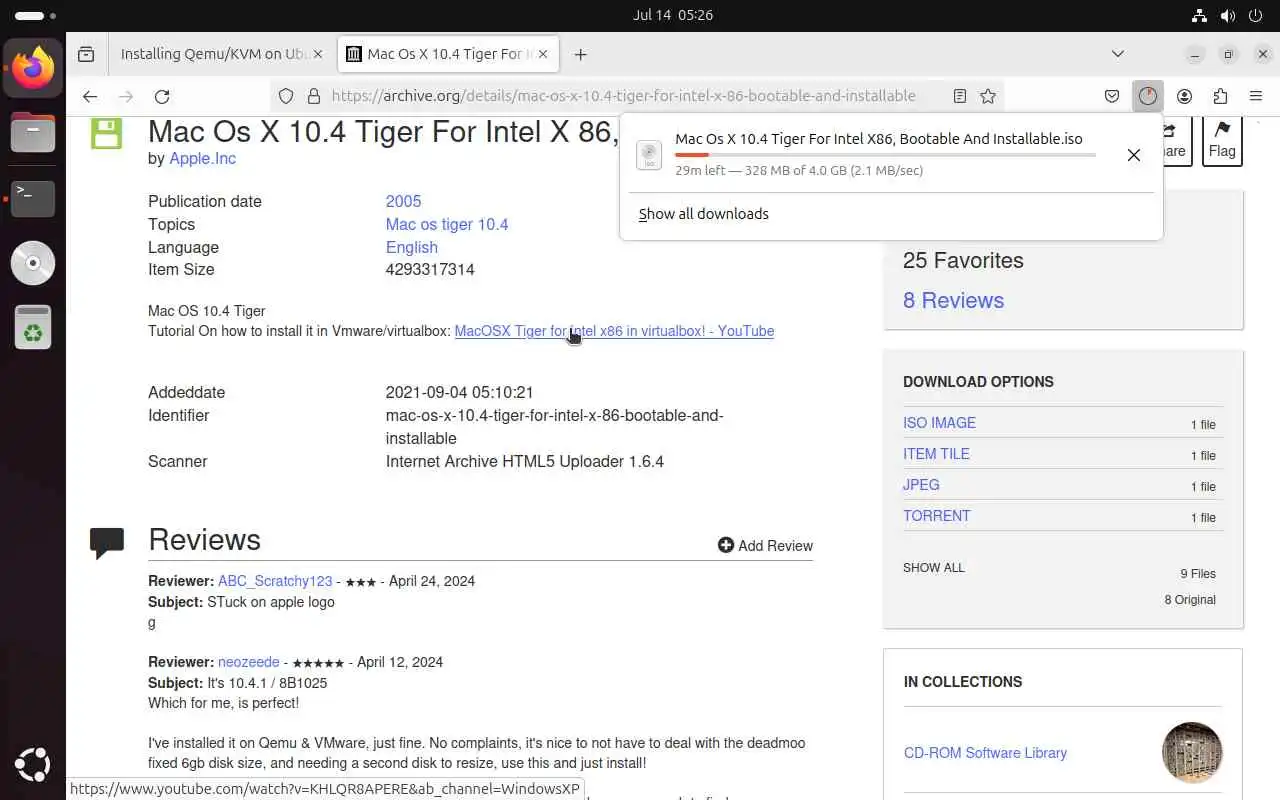Screen dimensions: 1280x800
Task: Click the download progress bar for the ISO
Action: [x=886, y=155]
